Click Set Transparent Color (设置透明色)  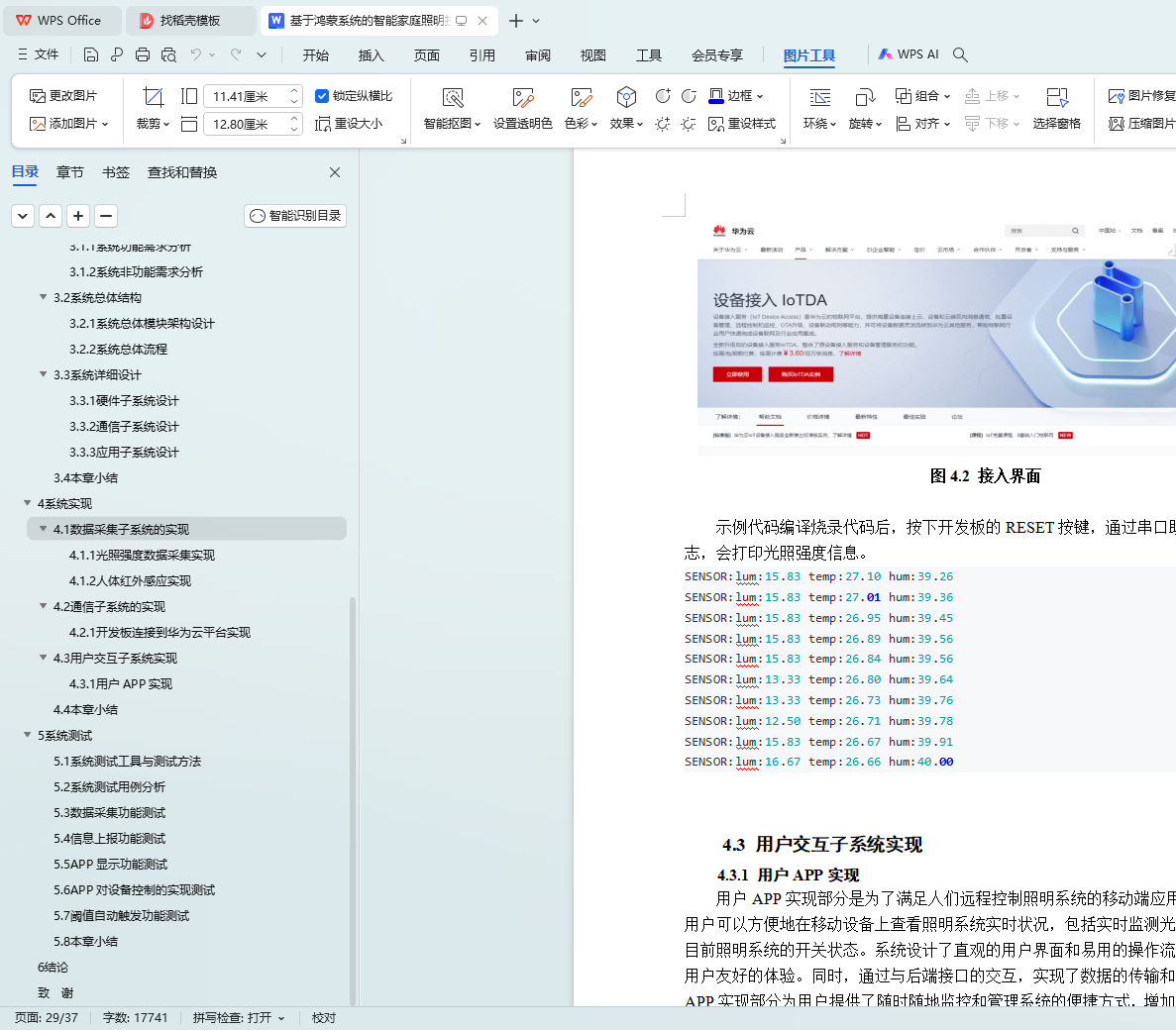523,109
